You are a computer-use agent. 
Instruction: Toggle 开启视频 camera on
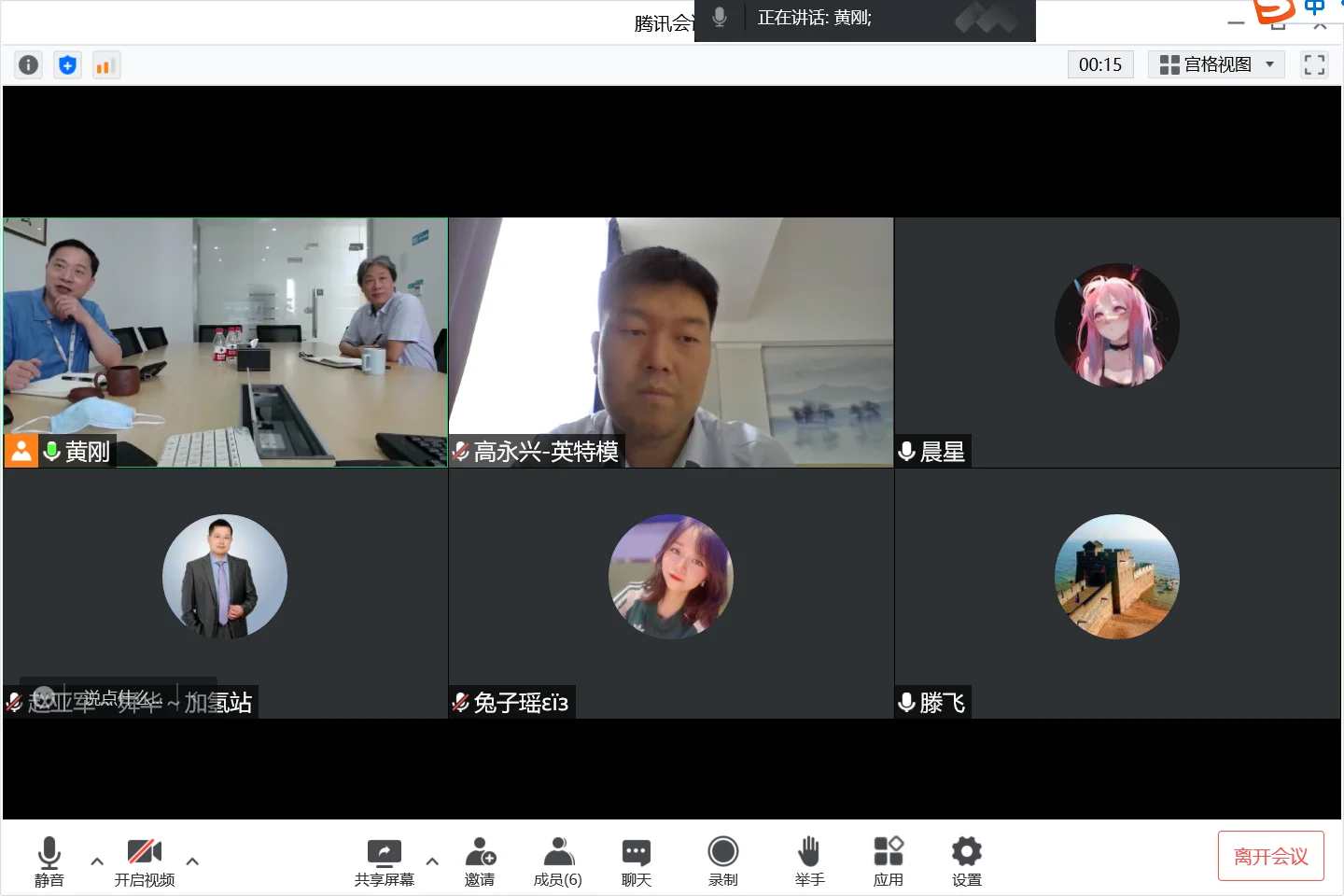coord(145,861)
